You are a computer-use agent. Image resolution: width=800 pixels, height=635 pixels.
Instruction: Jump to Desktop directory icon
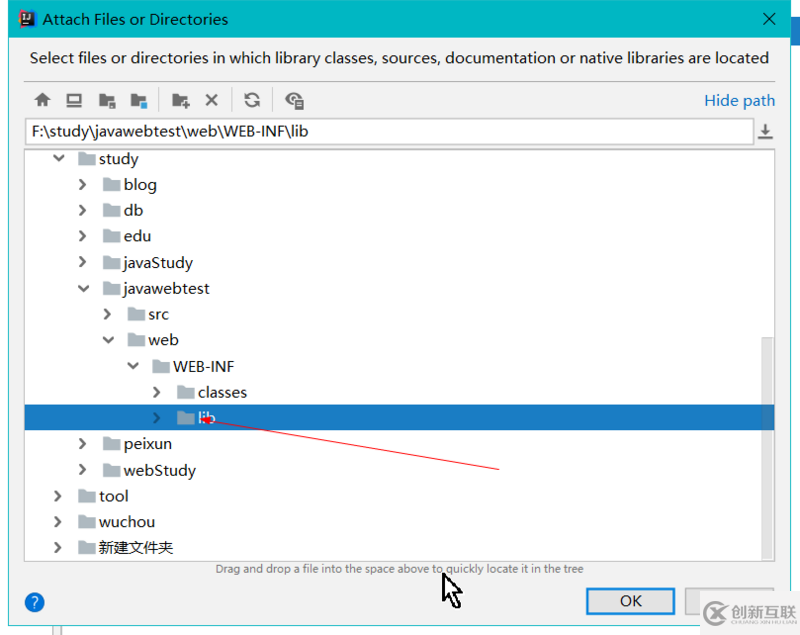click(74, 100)
